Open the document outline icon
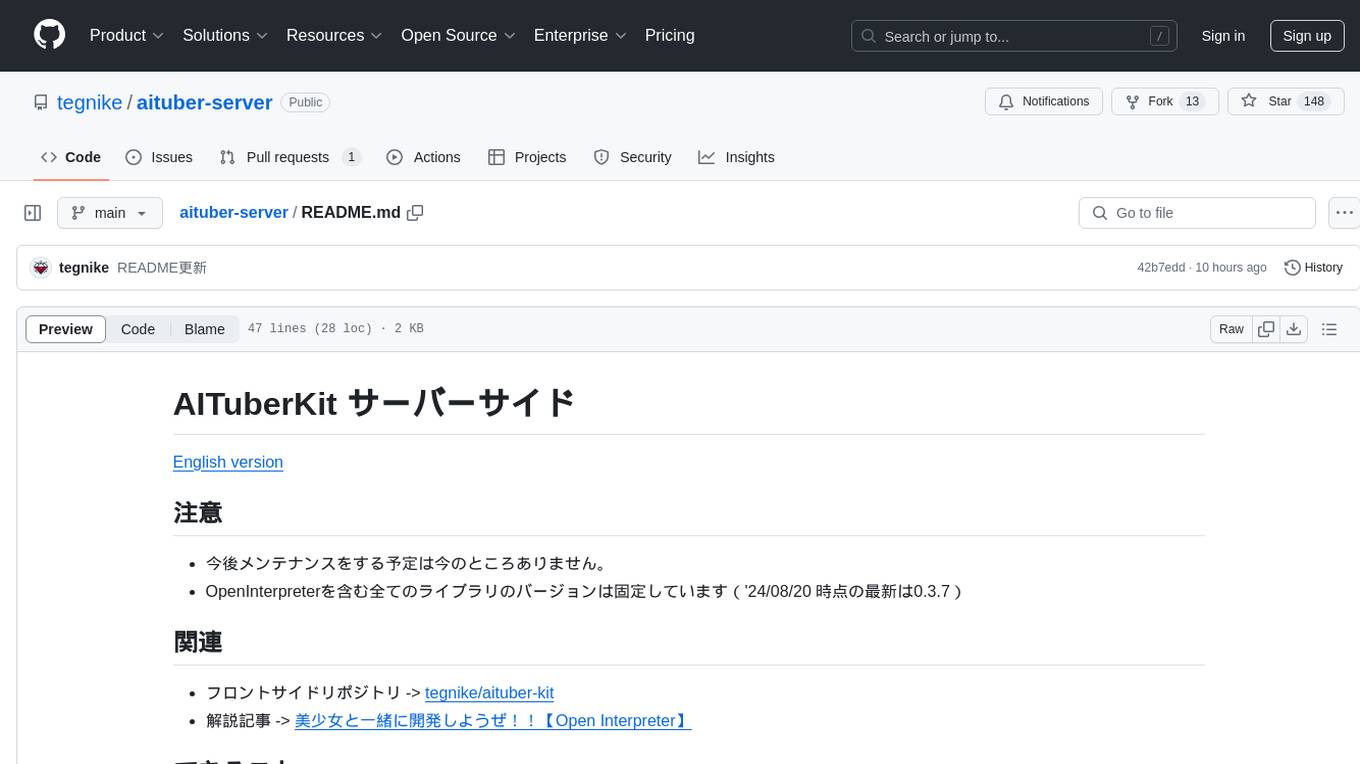Screen dimensions: 1360x764 tap(1329, 329)
